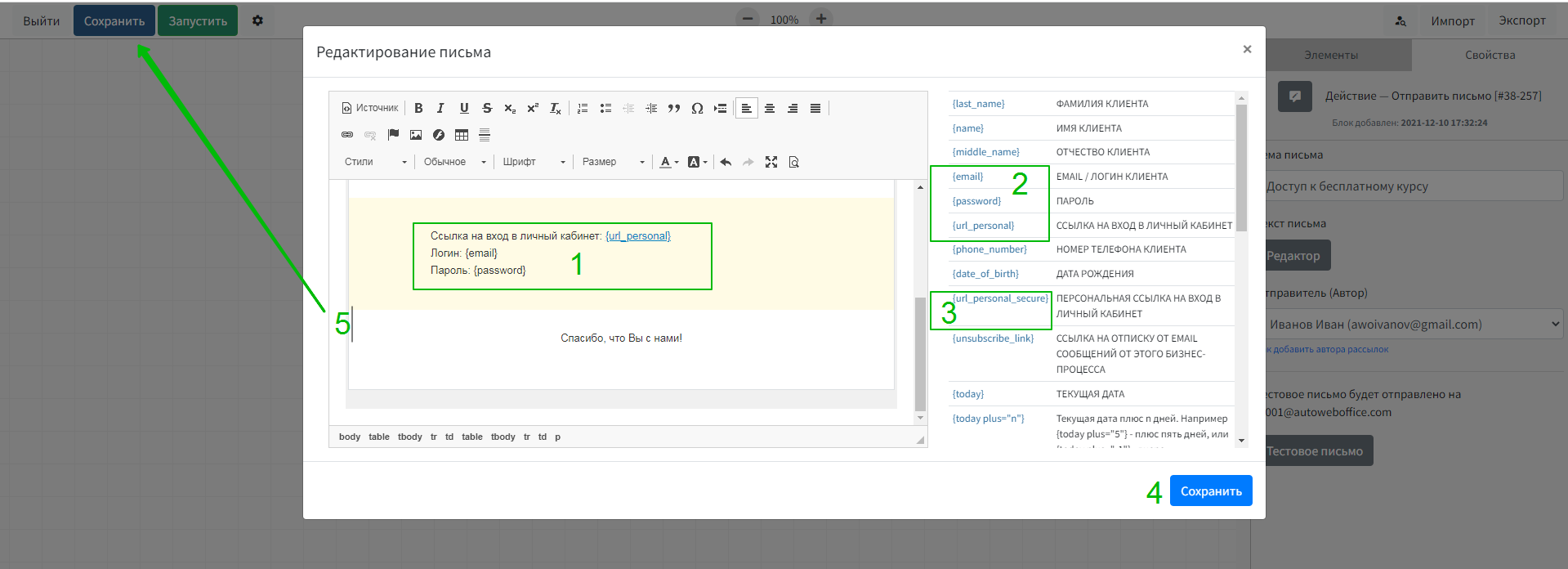Maximize the editor to full screen

771,162
